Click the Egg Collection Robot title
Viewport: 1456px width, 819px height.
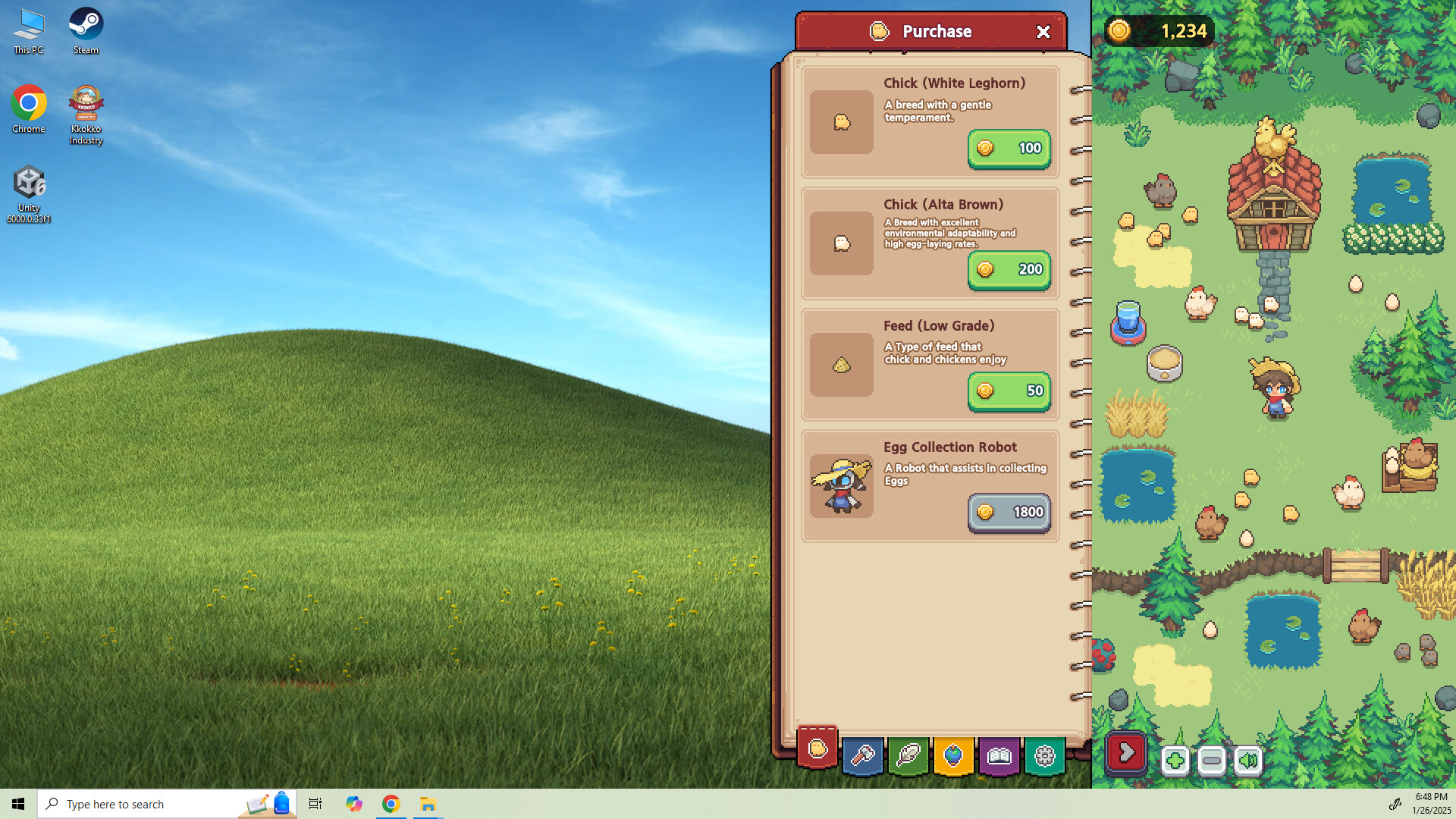(950, 447)
